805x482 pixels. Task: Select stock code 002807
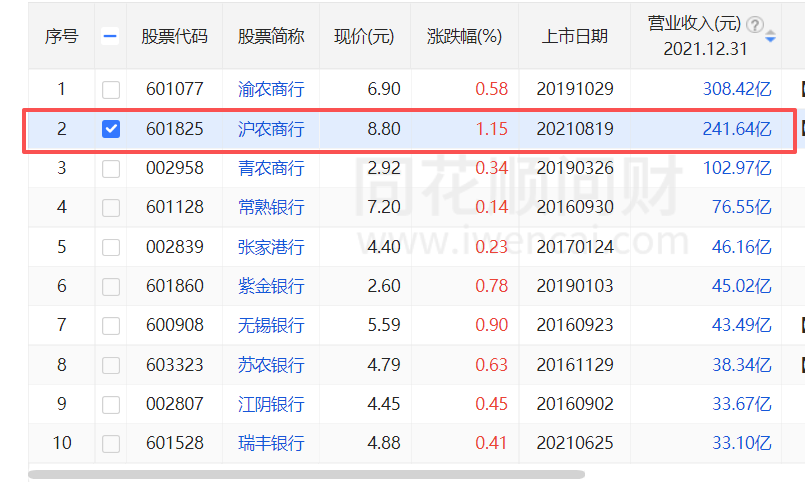coord(175,404)
